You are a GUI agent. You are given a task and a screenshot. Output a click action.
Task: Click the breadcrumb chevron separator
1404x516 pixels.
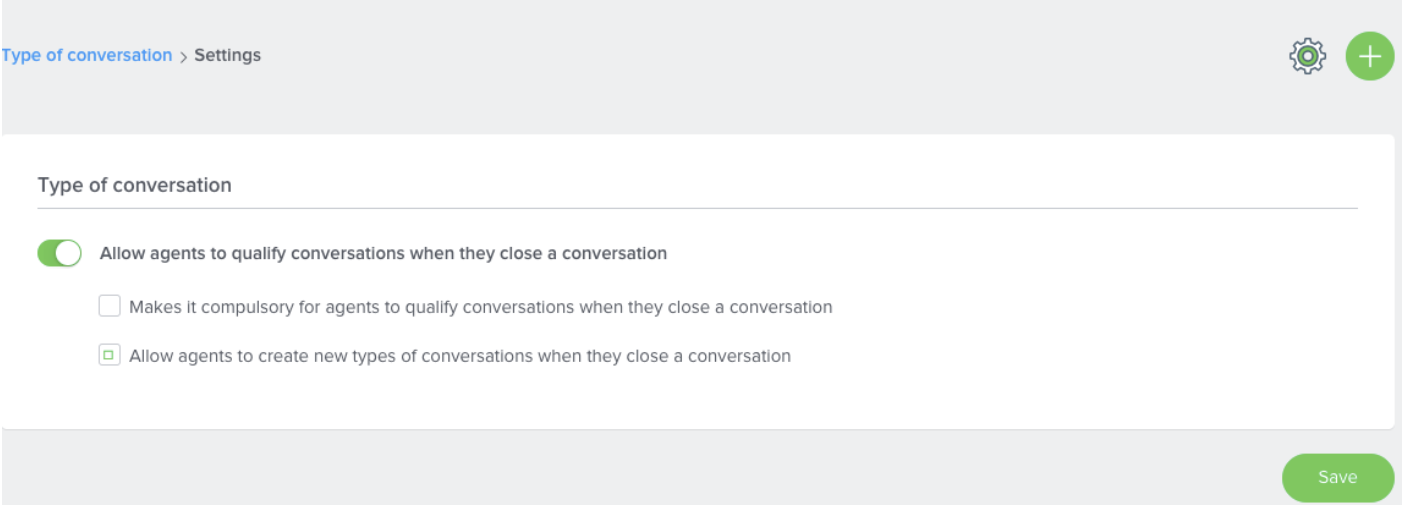coord(183,57)
